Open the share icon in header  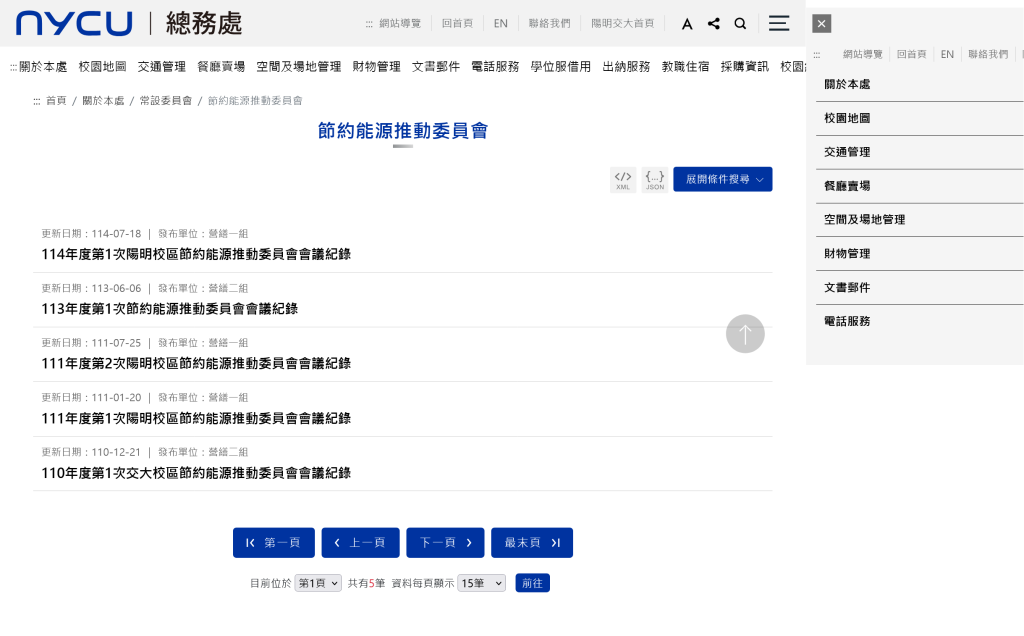click(713, 24)
